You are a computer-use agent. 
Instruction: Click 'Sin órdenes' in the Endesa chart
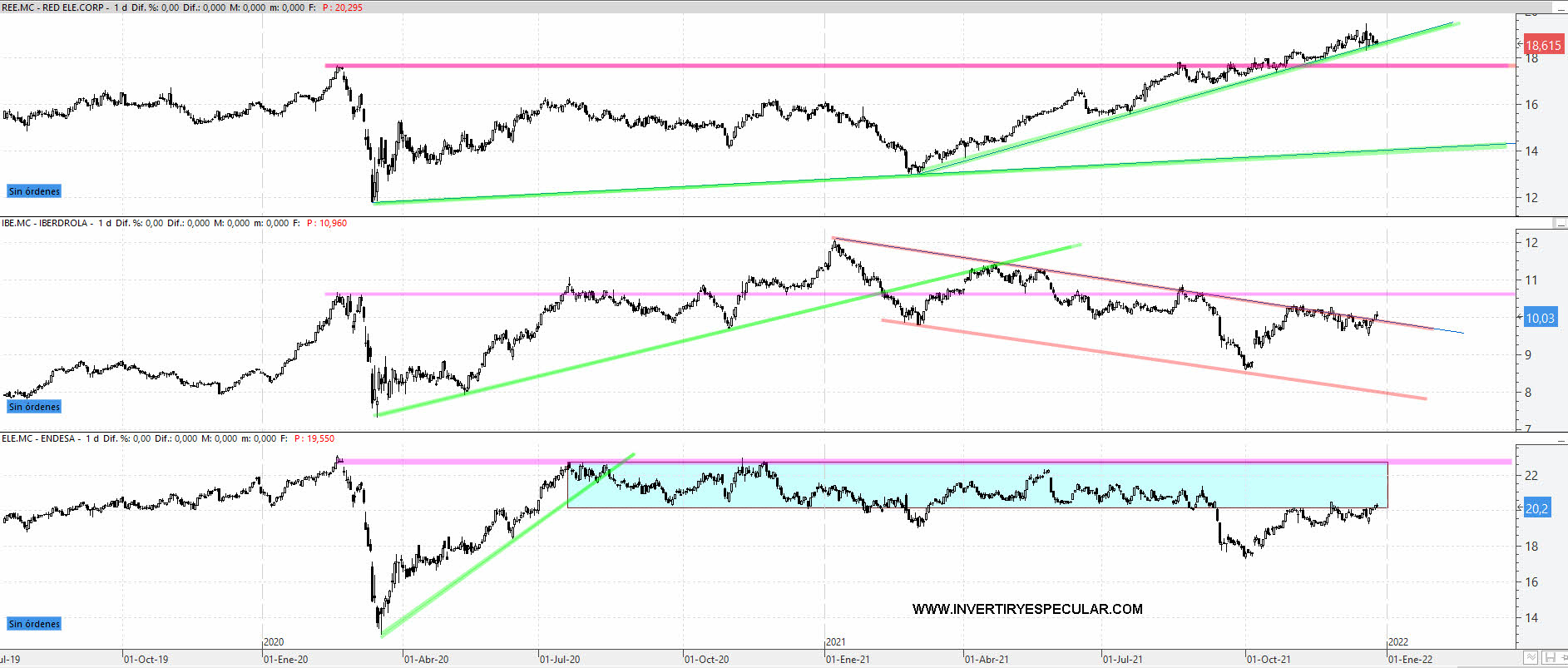click(34, 624)
